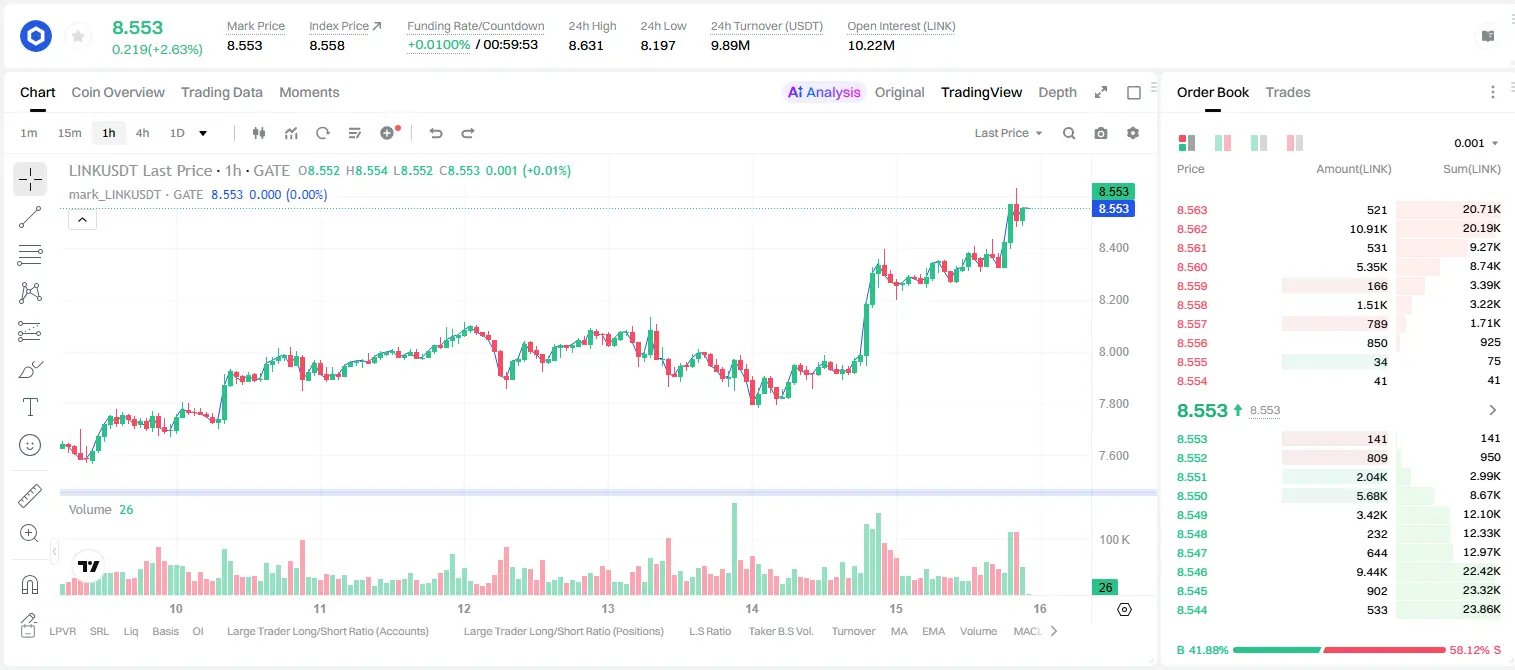Screen dimensions: 1515x670
Task: Select the trend line drawing tool
Action: 30,217
